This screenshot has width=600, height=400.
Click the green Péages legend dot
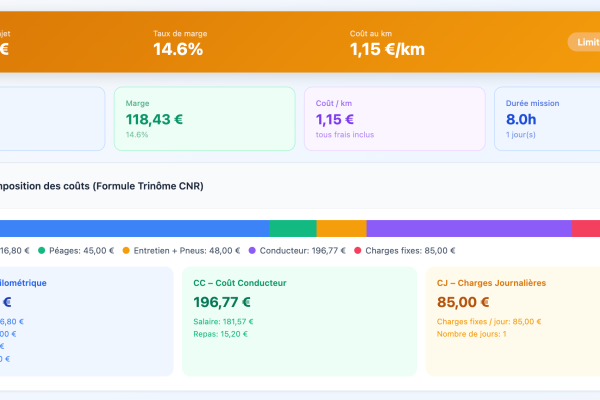pos(42,251)
